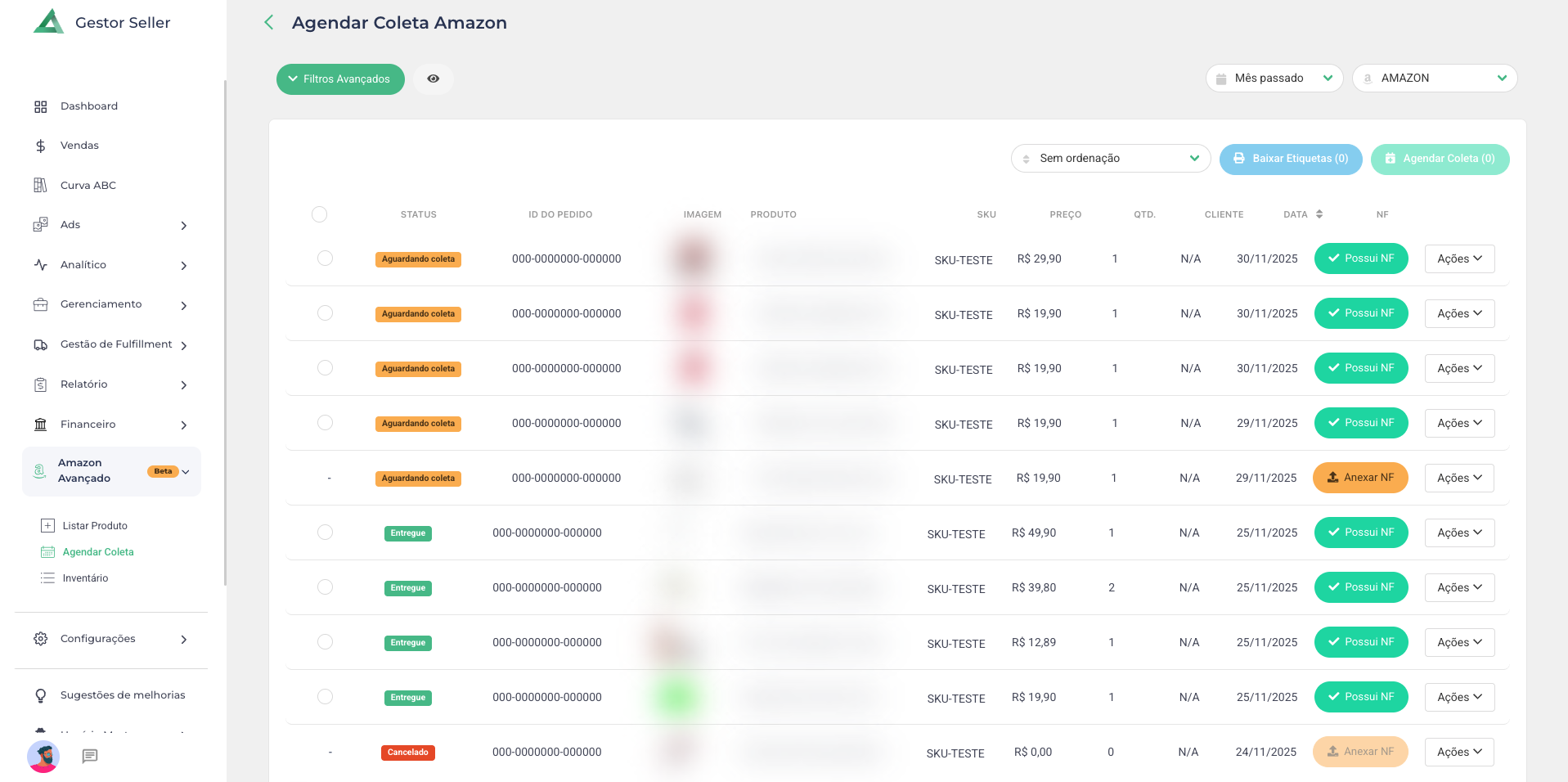Select the R$ 49,90 order row checkbox
The height and width of the screenshot is (782, 1568).
click(x=325, y=533)
